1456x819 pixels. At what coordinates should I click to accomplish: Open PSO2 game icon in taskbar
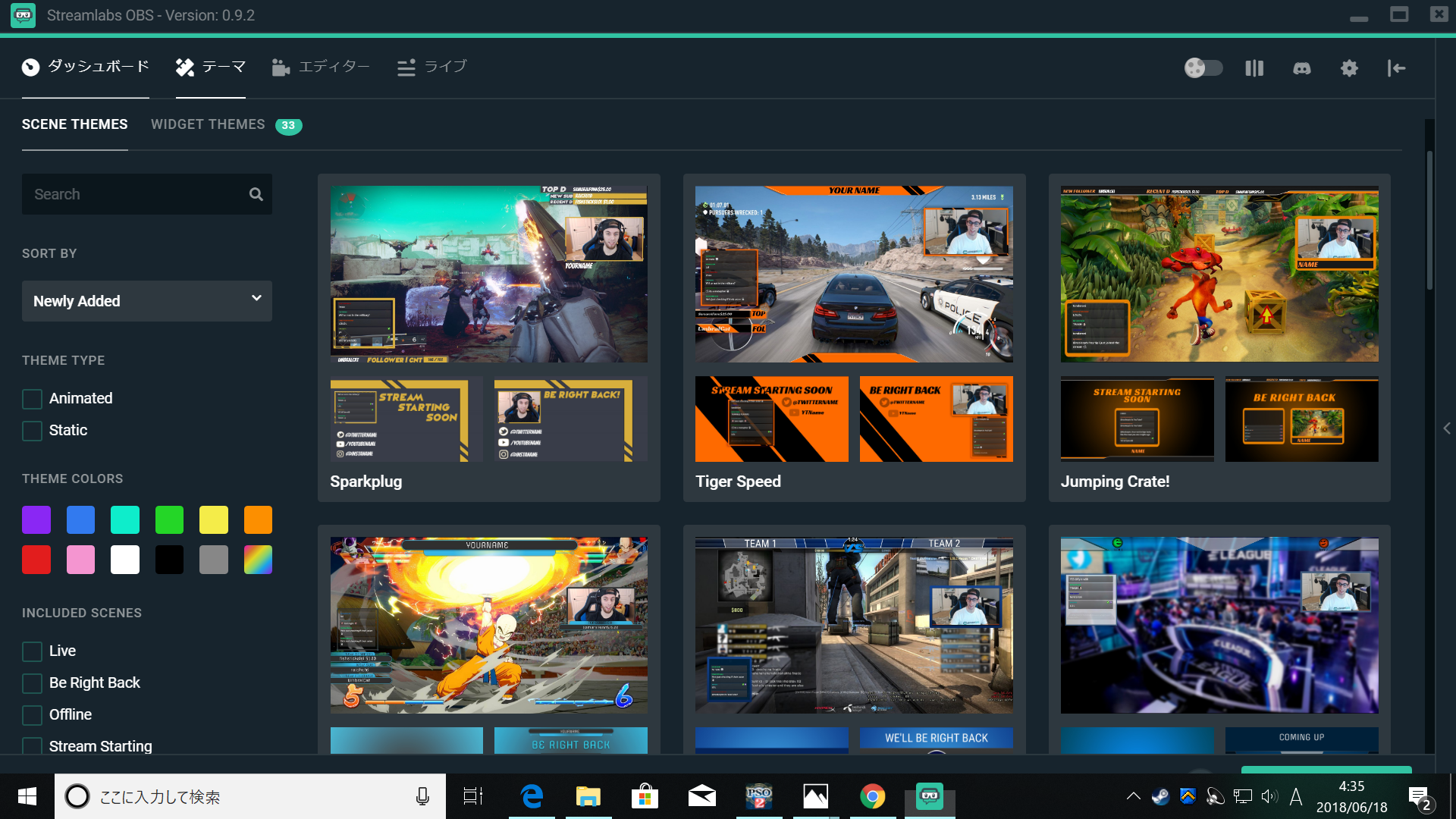[x=759, y=796]
